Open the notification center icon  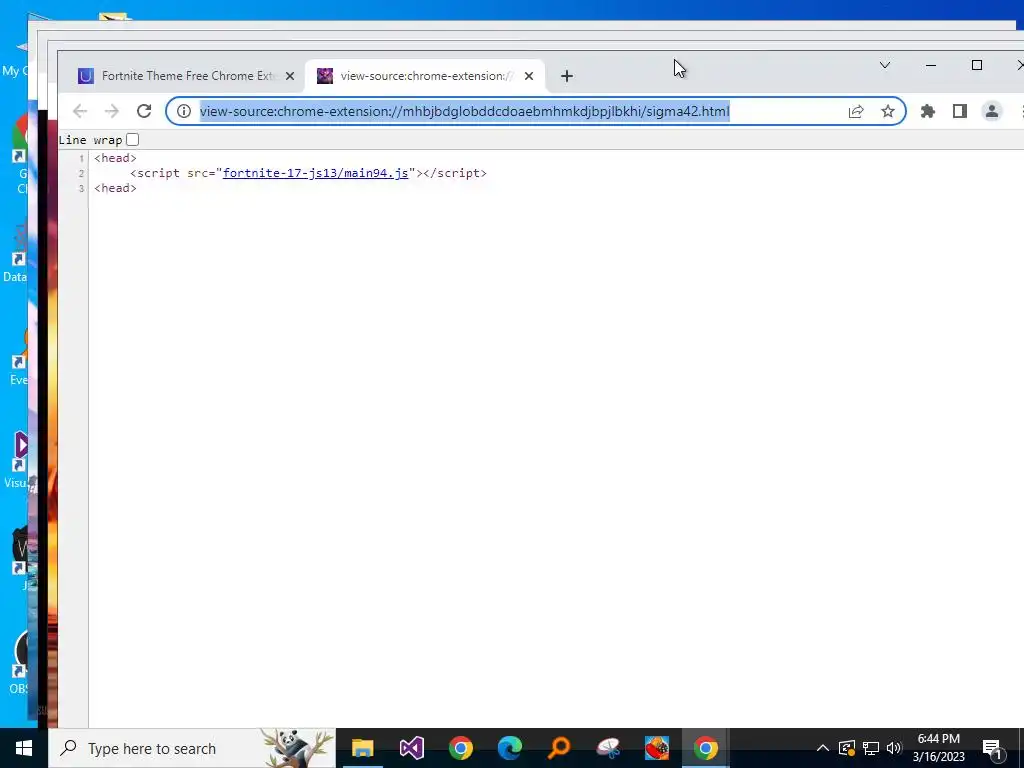991,748
